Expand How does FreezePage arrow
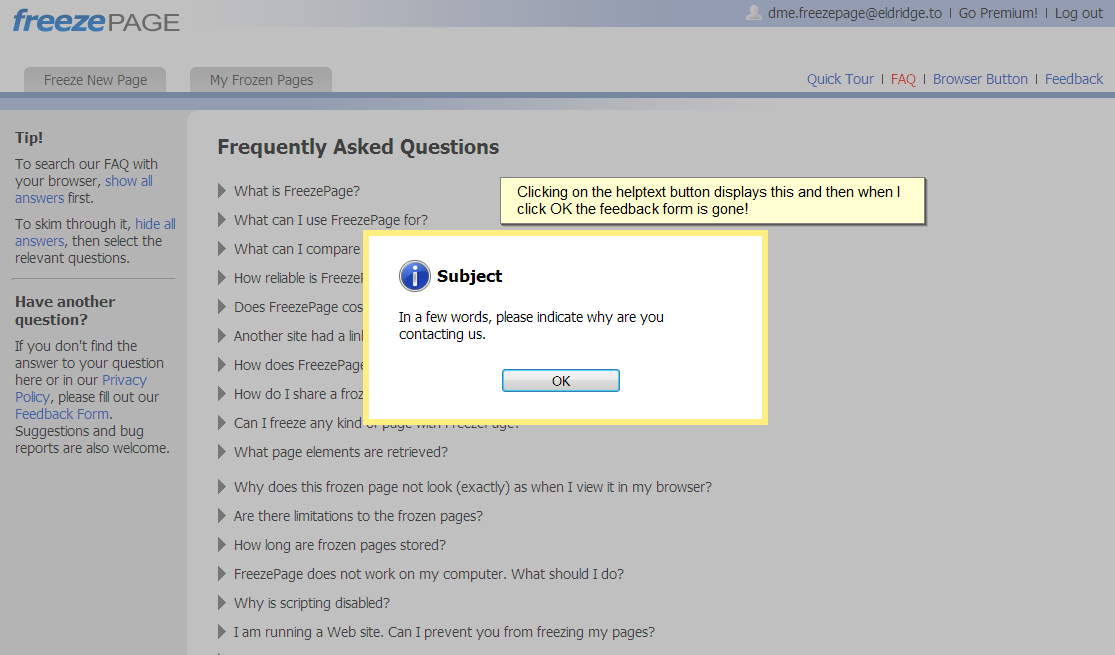1115x655 pixels. point(222,365)
